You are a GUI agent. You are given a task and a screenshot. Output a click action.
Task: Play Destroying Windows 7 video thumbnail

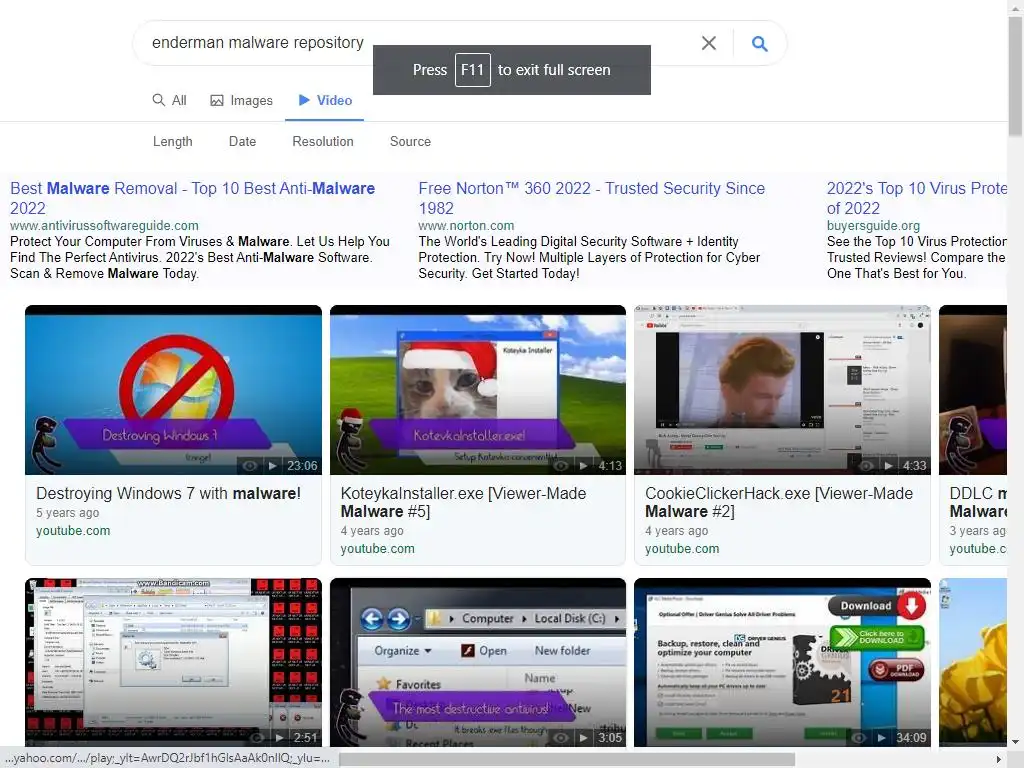click(x=173, y=390)
